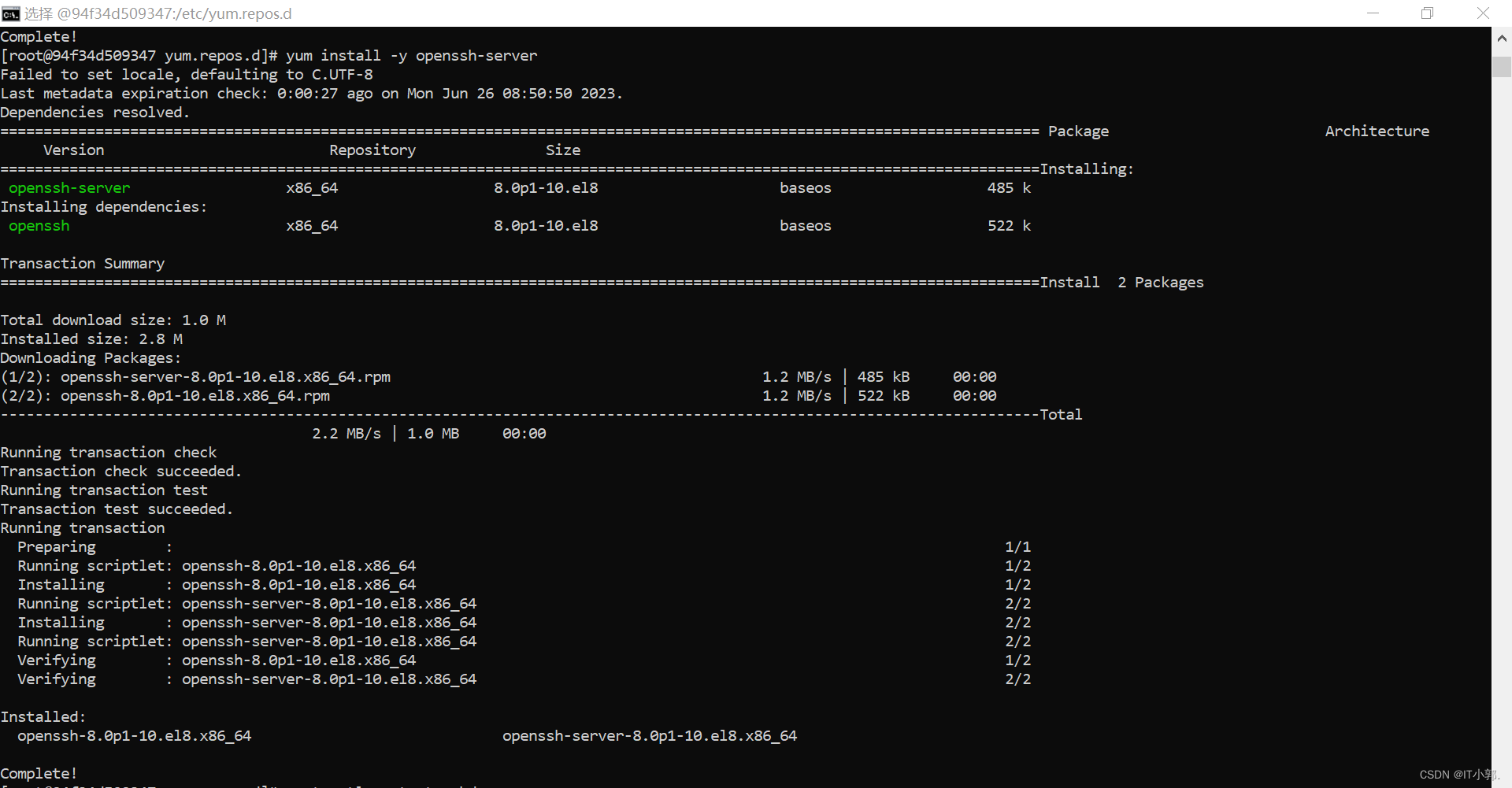The image size is (1512, 788).
Task: Click baseos repository in openssh-server row
Action: point(806,188)
